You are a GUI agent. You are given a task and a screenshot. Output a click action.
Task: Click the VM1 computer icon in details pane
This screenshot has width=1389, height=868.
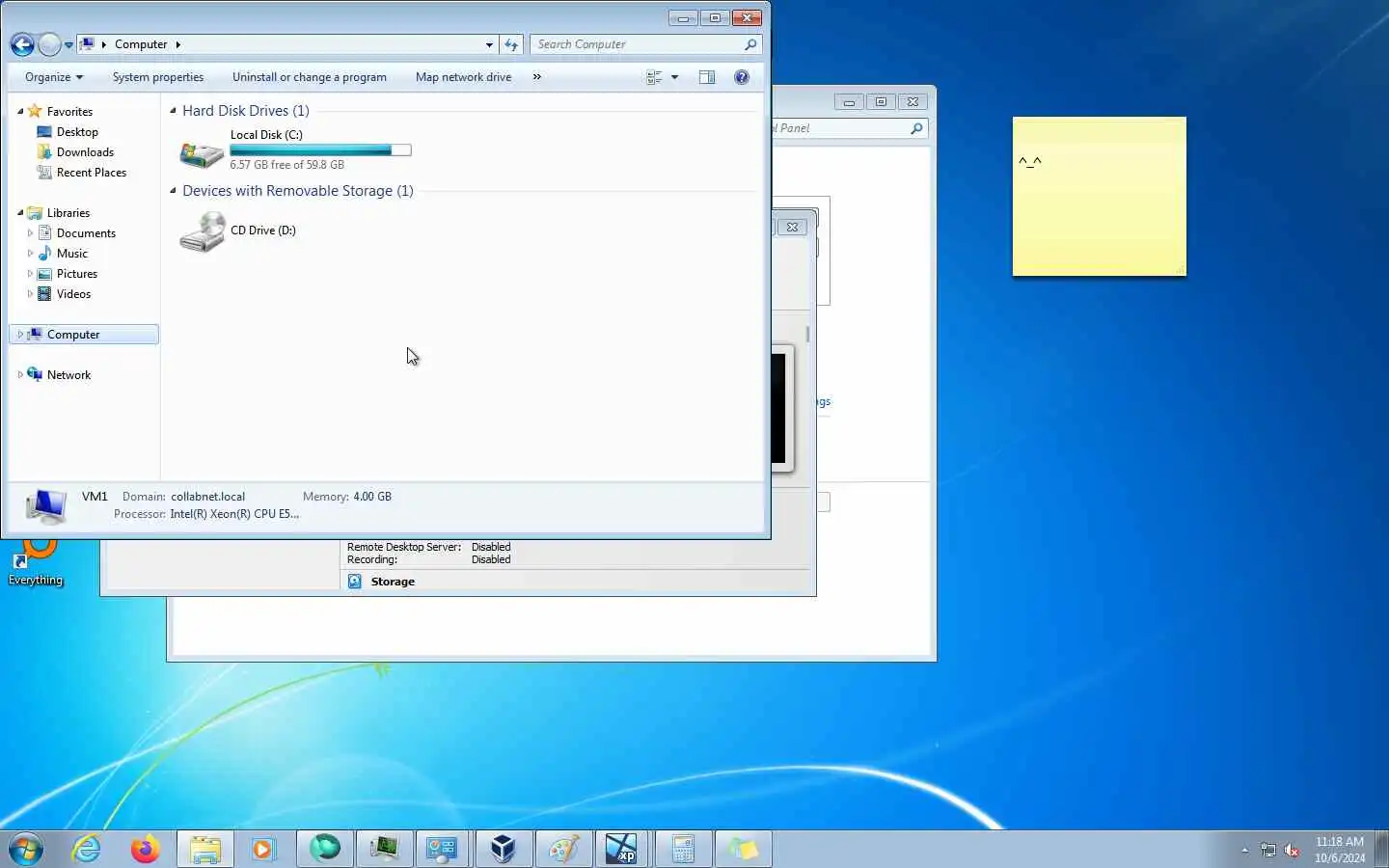coord(45,505)
